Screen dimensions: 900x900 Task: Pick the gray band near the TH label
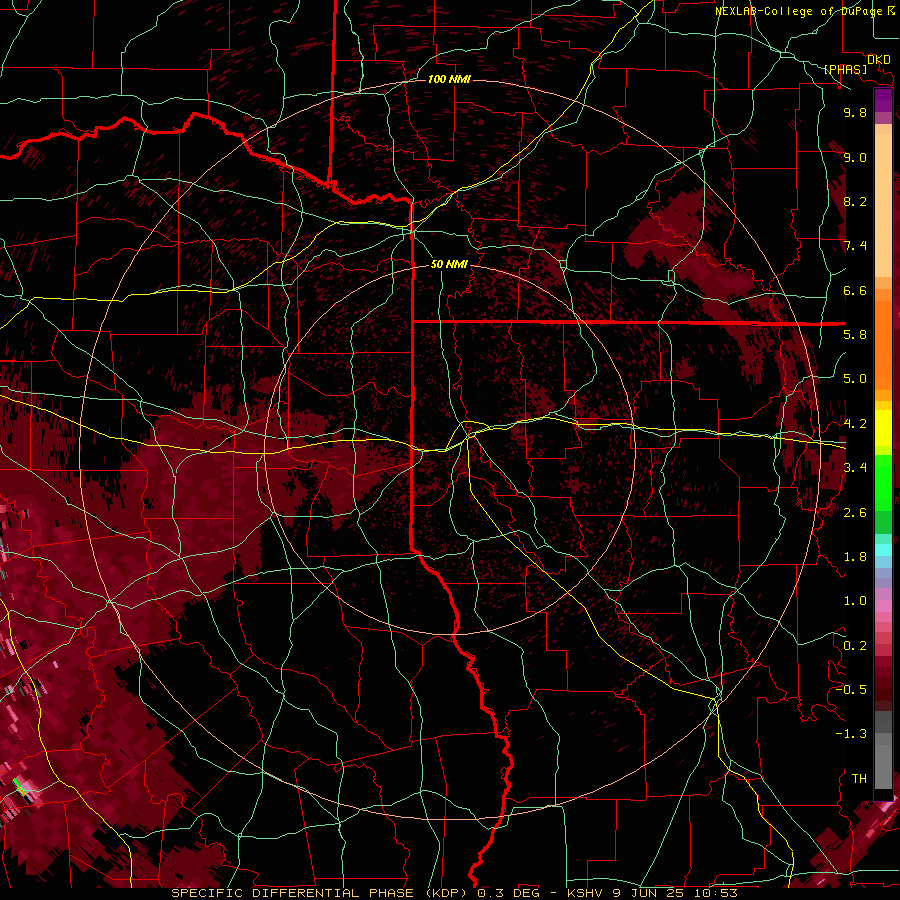(x=883, y=766)
